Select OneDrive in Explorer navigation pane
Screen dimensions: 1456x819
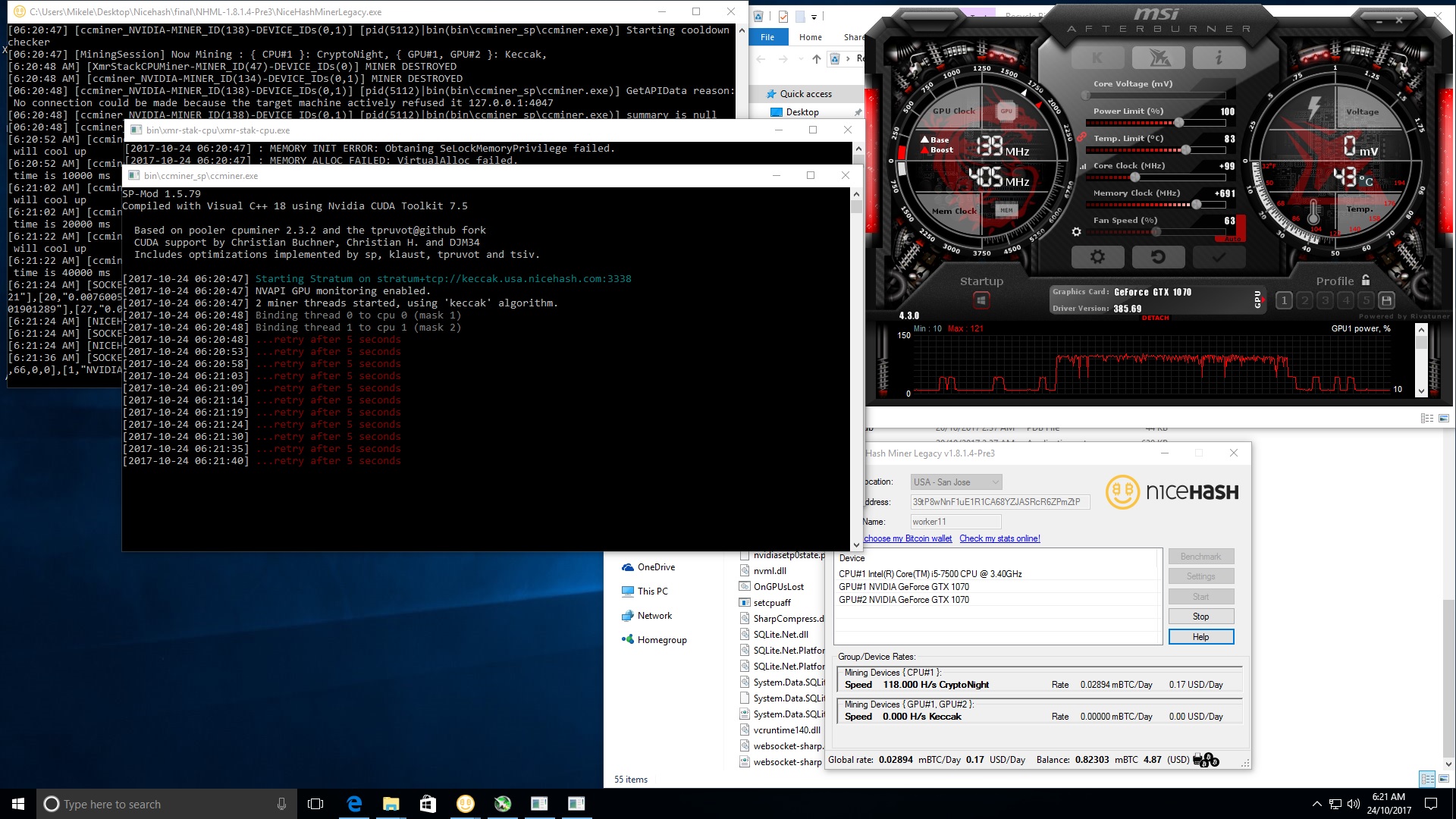point(656,567)
